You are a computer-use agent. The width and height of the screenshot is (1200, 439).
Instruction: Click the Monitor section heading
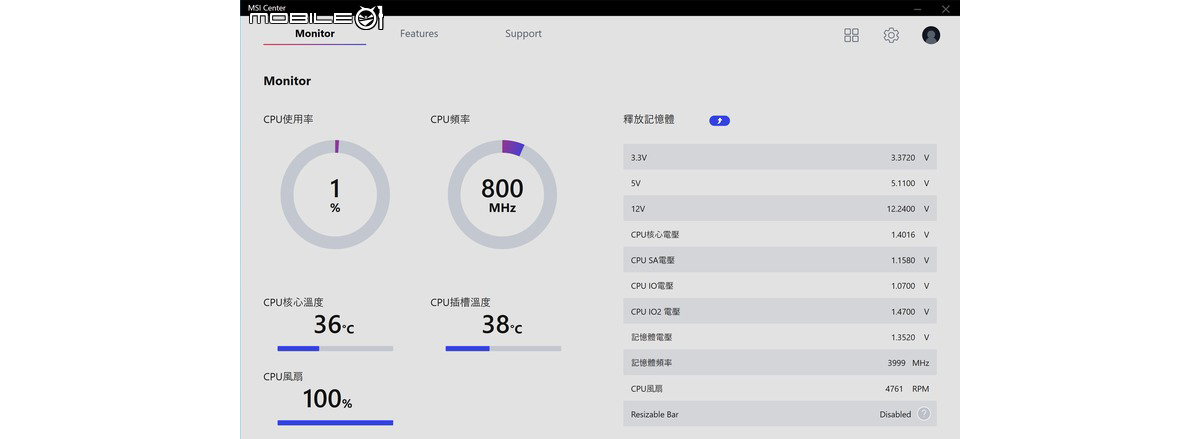tap(287, 81)
